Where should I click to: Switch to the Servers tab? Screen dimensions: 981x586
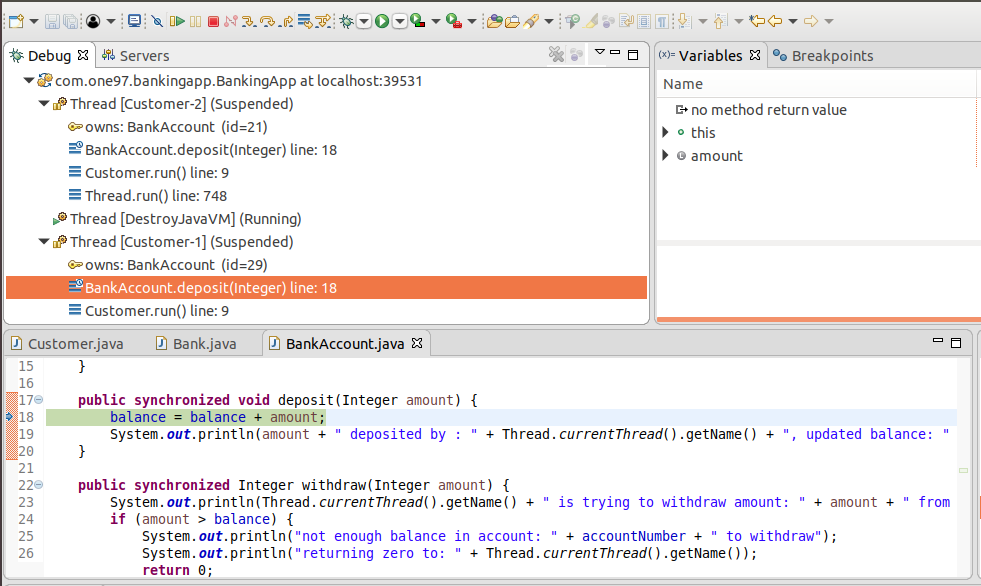coord(143,56)
